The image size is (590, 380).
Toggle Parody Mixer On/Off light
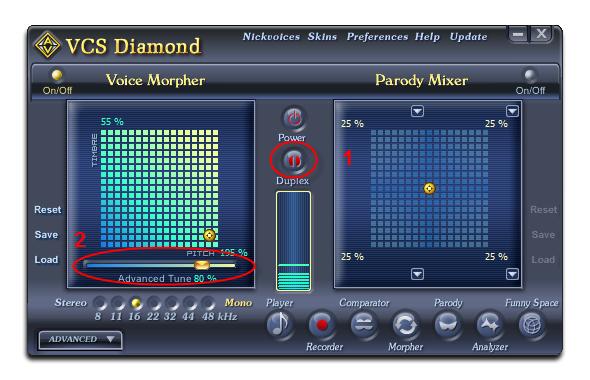530,75
